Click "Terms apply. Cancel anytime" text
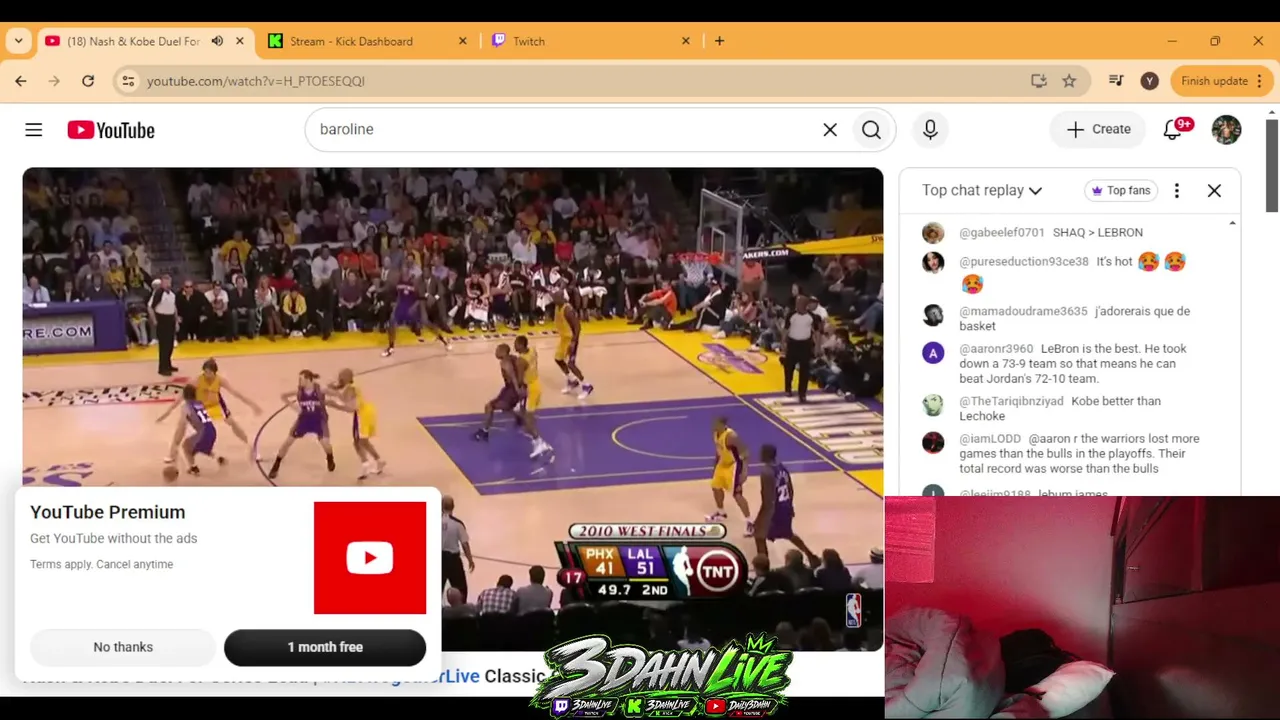 101,564
